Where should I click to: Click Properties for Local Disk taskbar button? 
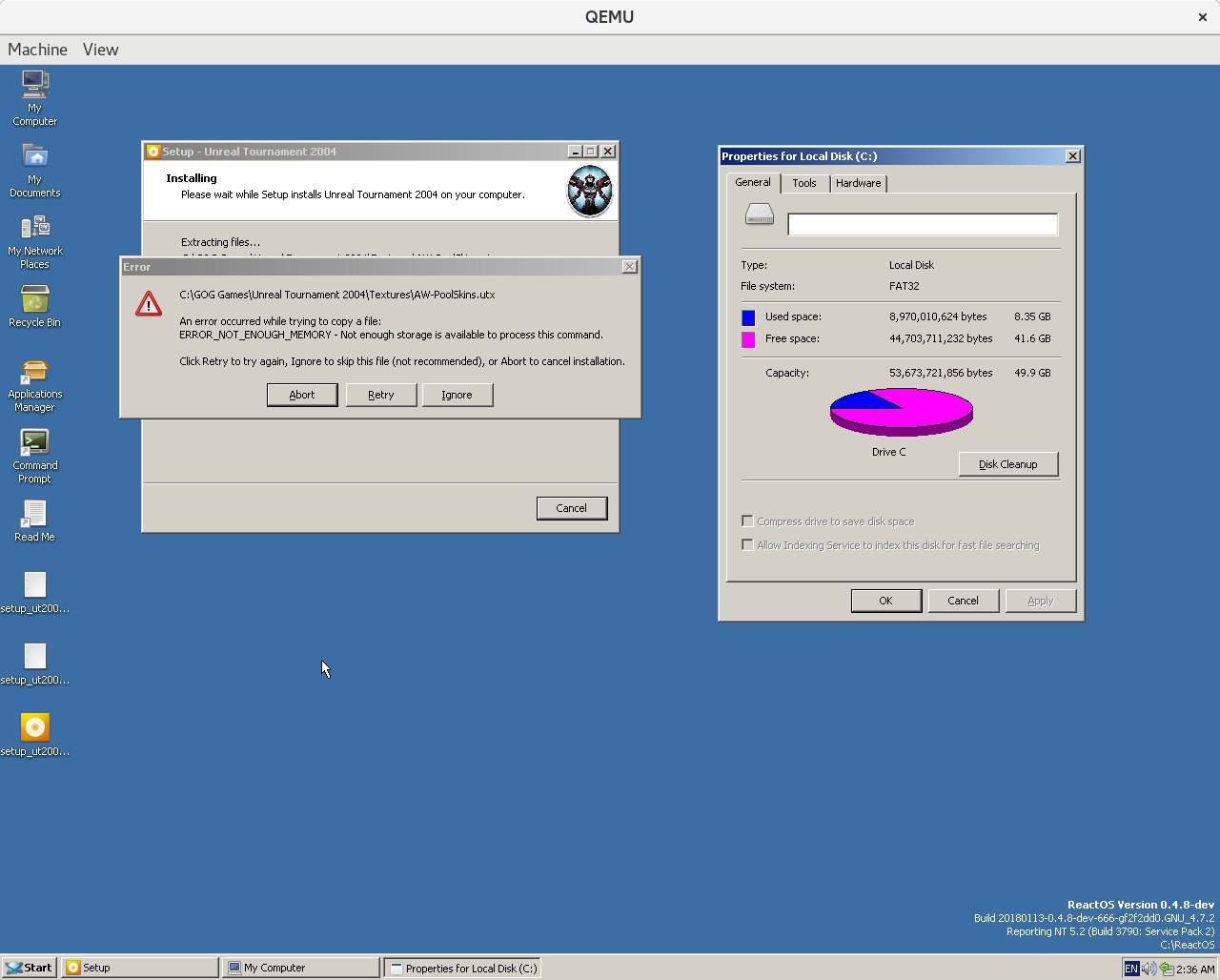[x=462, y=968]
